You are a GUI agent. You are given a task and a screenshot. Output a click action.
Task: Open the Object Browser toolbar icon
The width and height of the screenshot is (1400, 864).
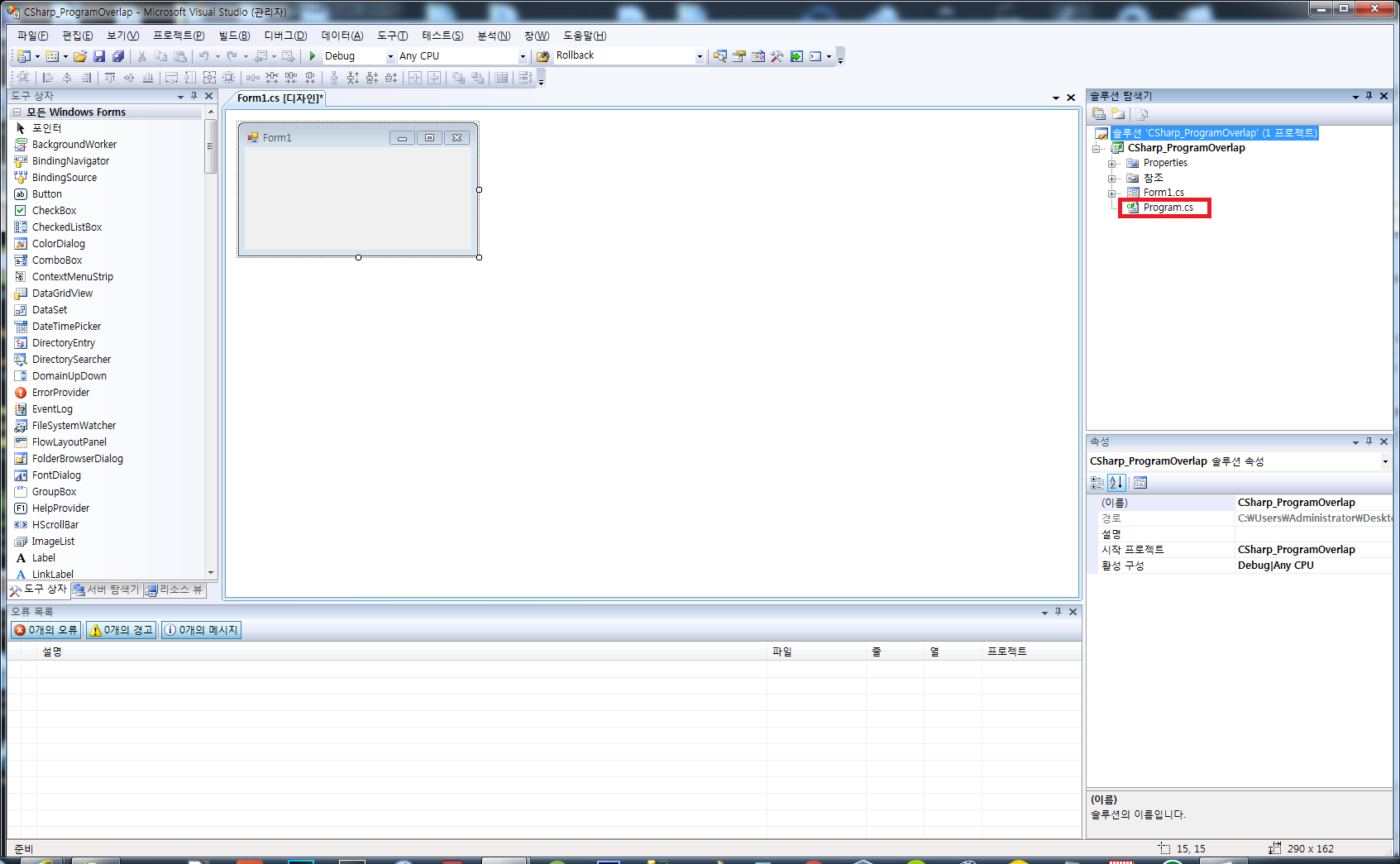(758, 56)
